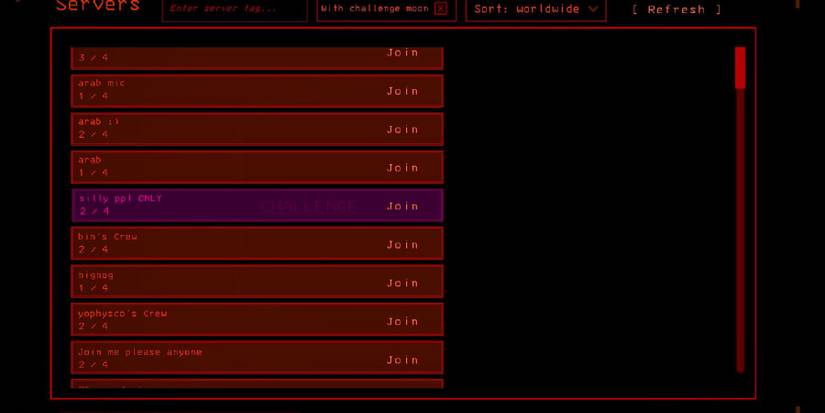Join the "arab mic" server
Image resolution: width=825 pixels, height=413 pixels.
402,91
